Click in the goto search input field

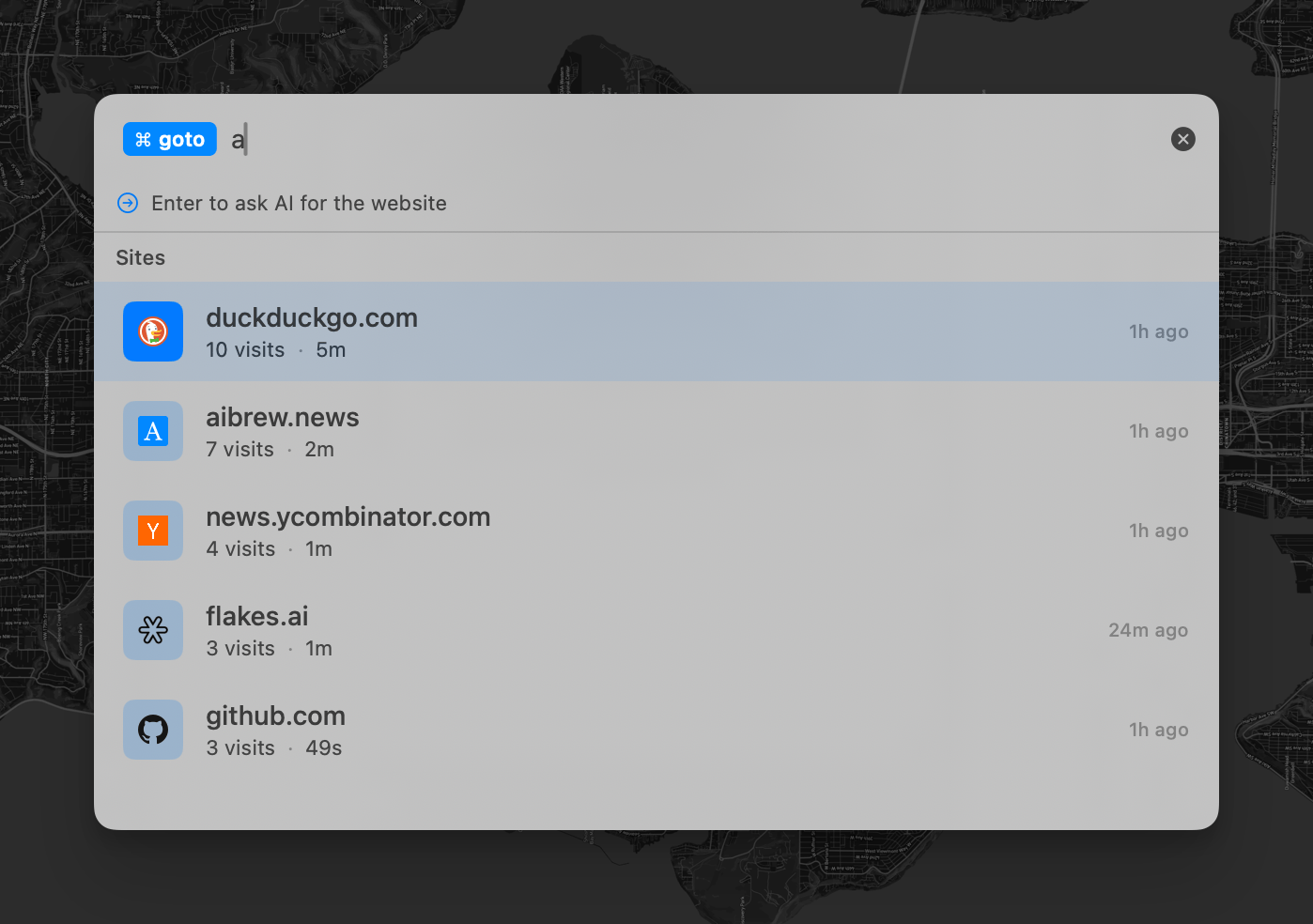pyautogui.click(x=657, y=139)
